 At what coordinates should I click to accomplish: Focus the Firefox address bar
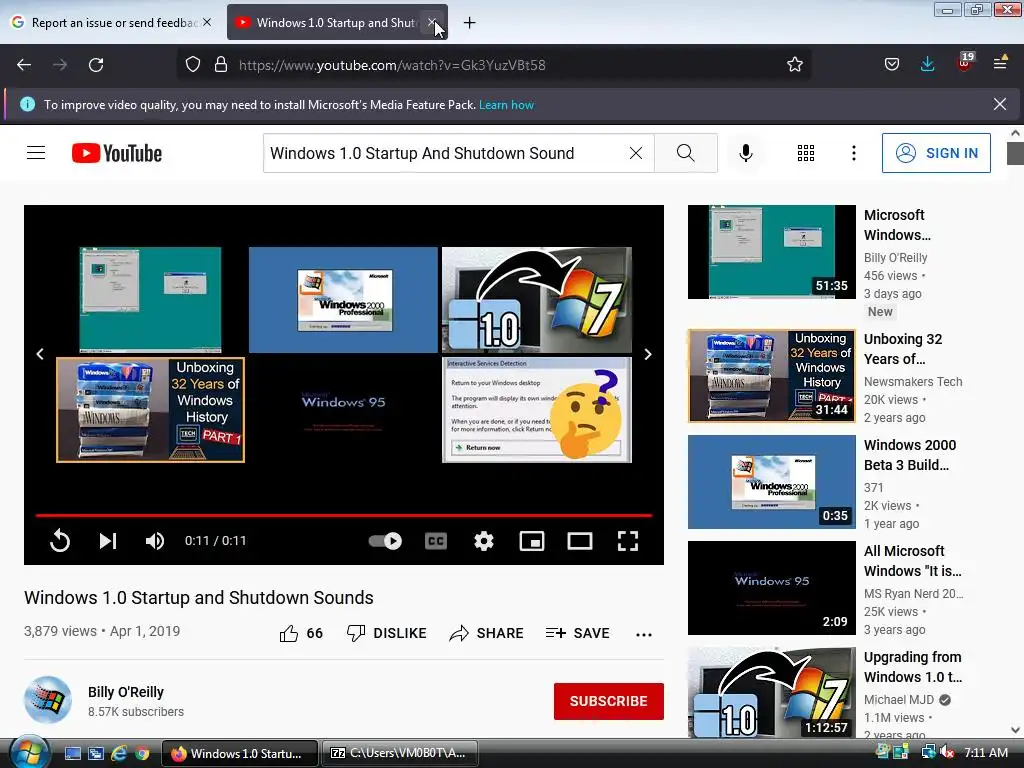pos(493,65)
